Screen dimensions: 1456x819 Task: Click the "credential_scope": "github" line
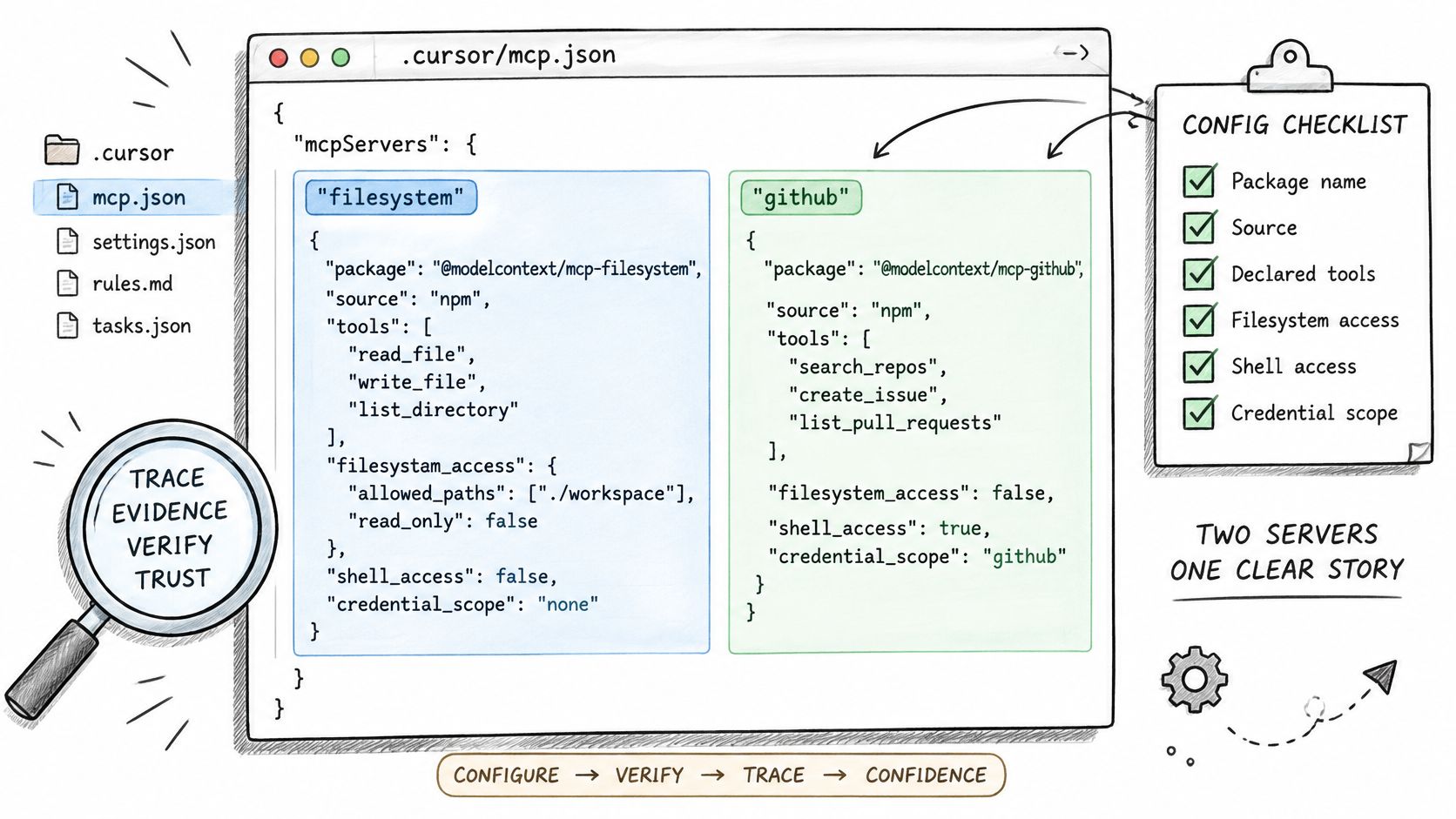click(917, 557)
